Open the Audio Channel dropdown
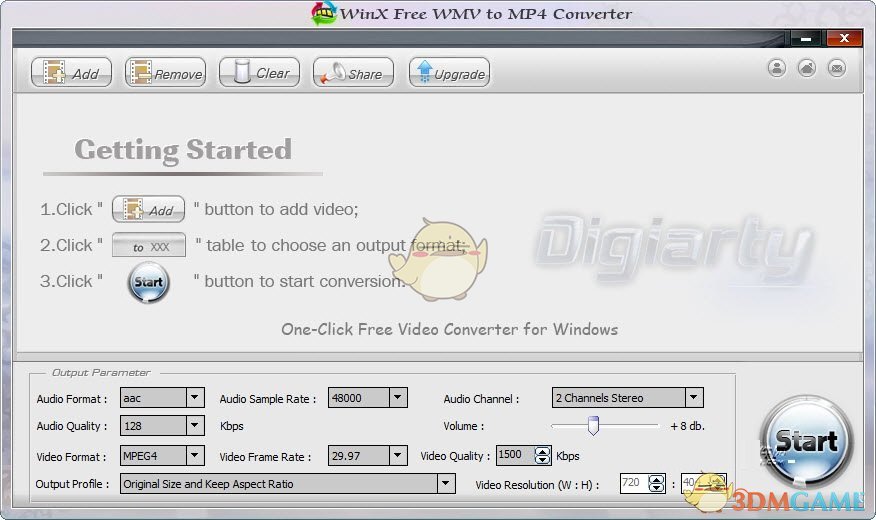 click(x=693, y=398)
